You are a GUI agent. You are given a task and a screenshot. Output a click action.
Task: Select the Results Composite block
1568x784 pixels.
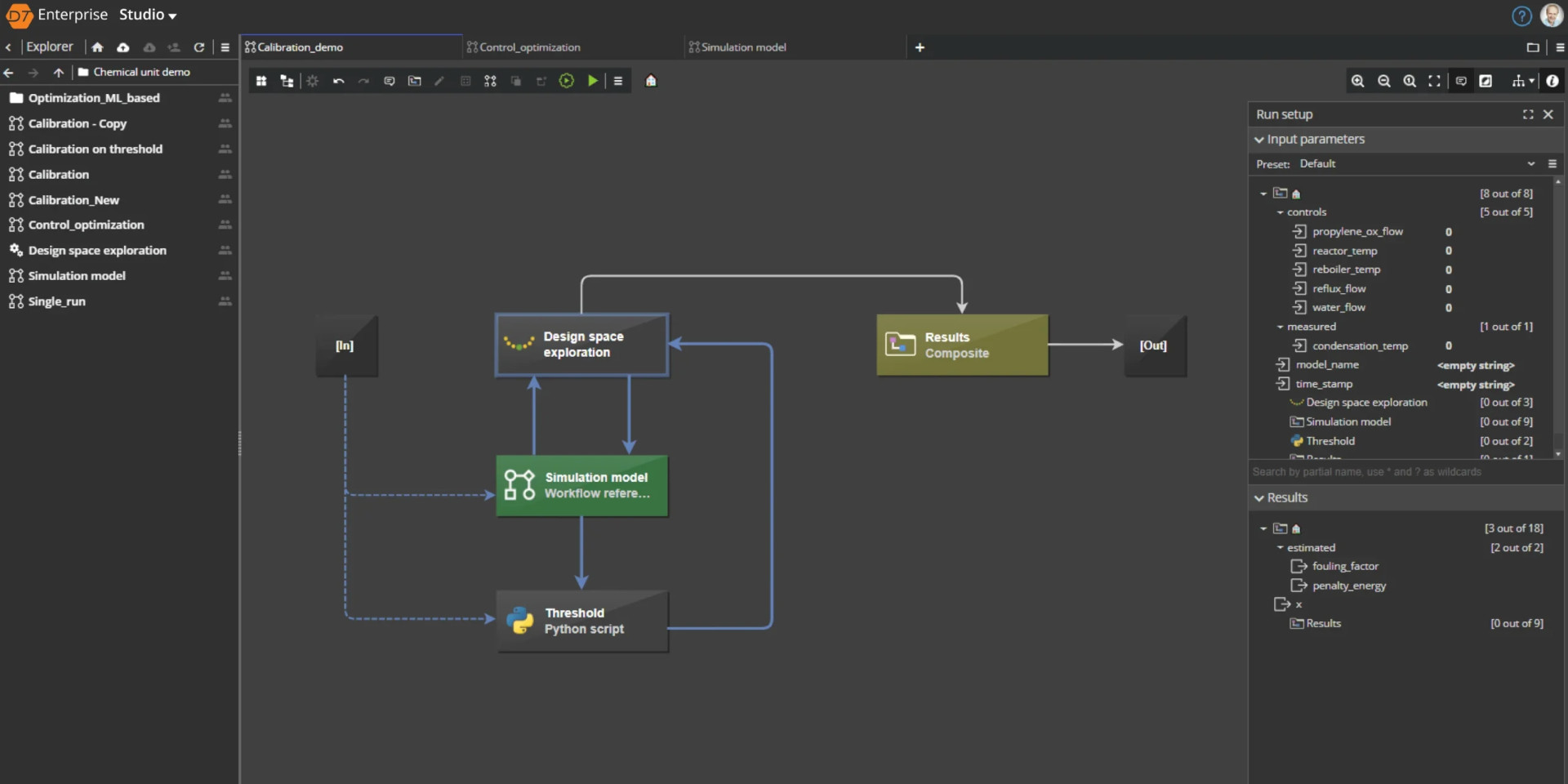point(961,345)
